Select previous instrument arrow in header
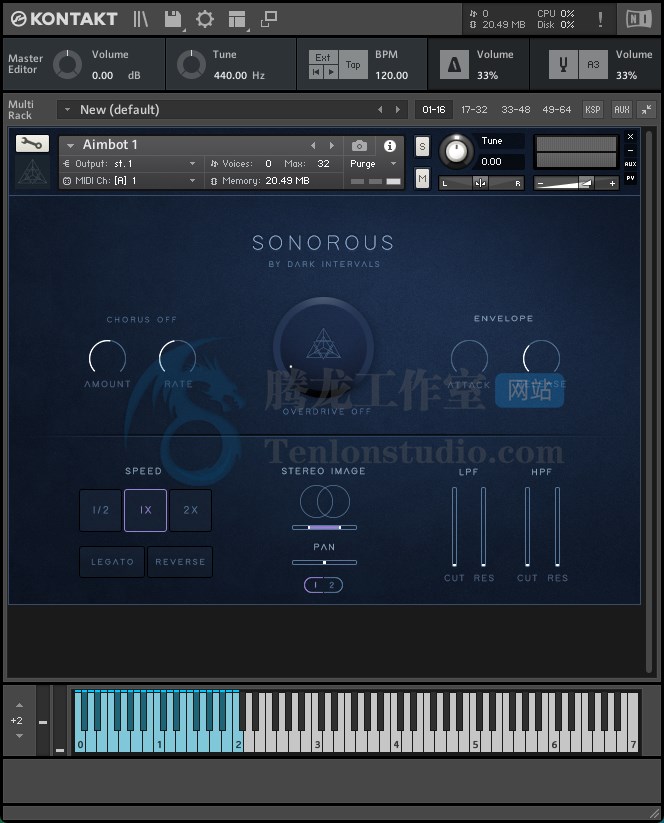Image resolution: width=664 pixels, height=823 pixels. (x=313, y=145)
